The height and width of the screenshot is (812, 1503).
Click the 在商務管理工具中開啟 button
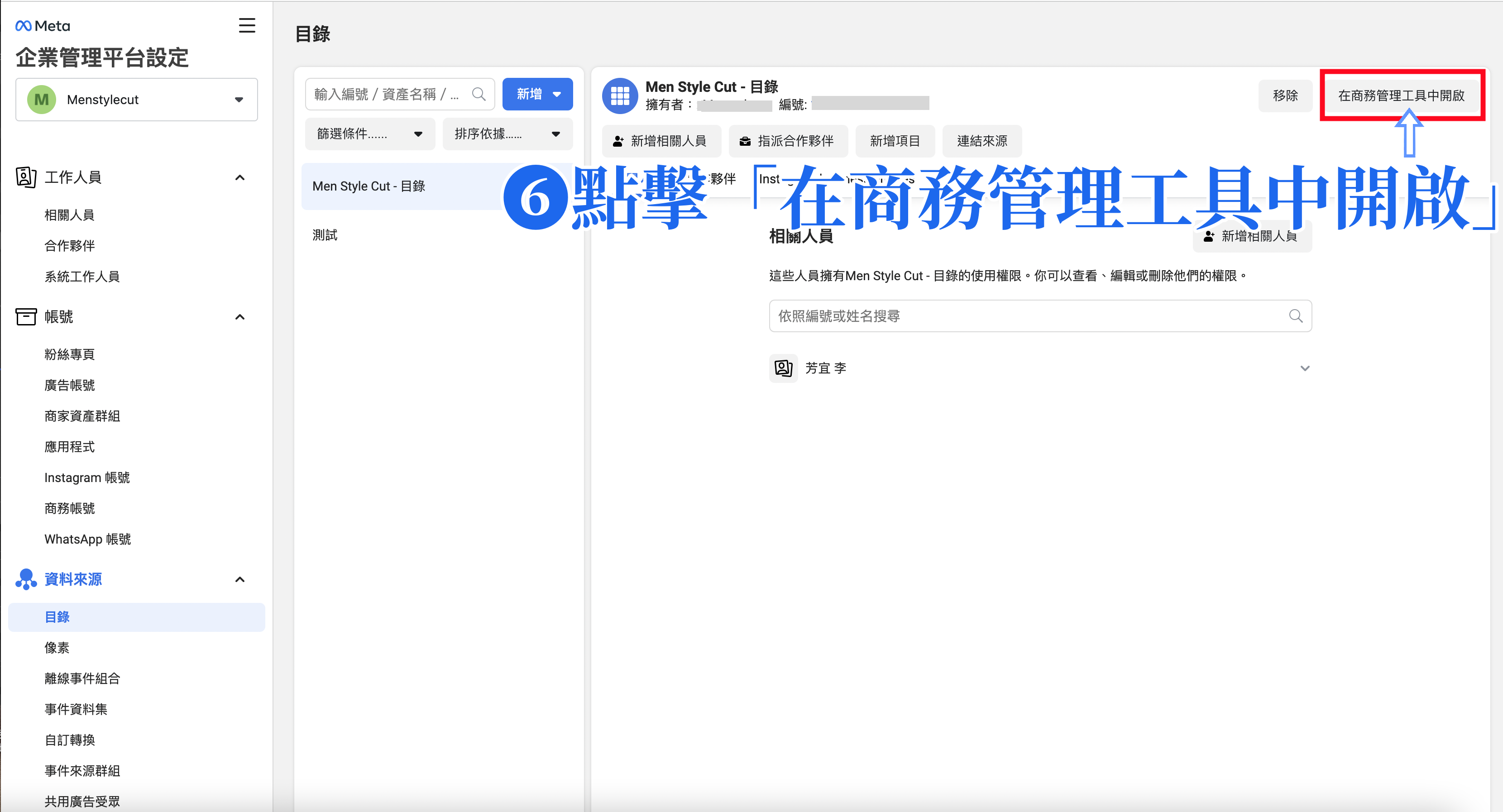(1402, 96)
